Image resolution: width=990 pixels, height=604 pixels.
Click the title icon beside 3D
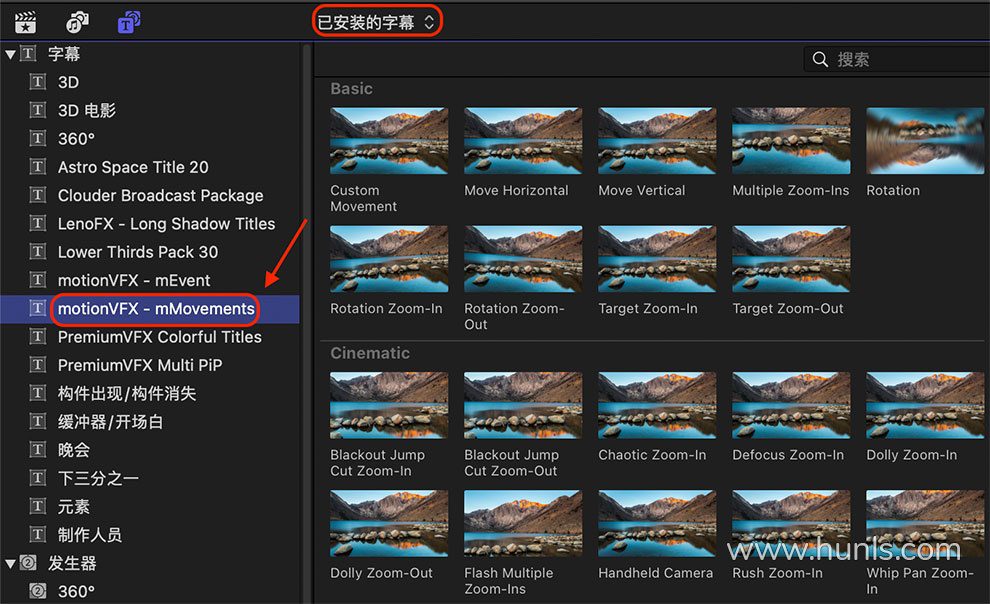tap(38, 82)
